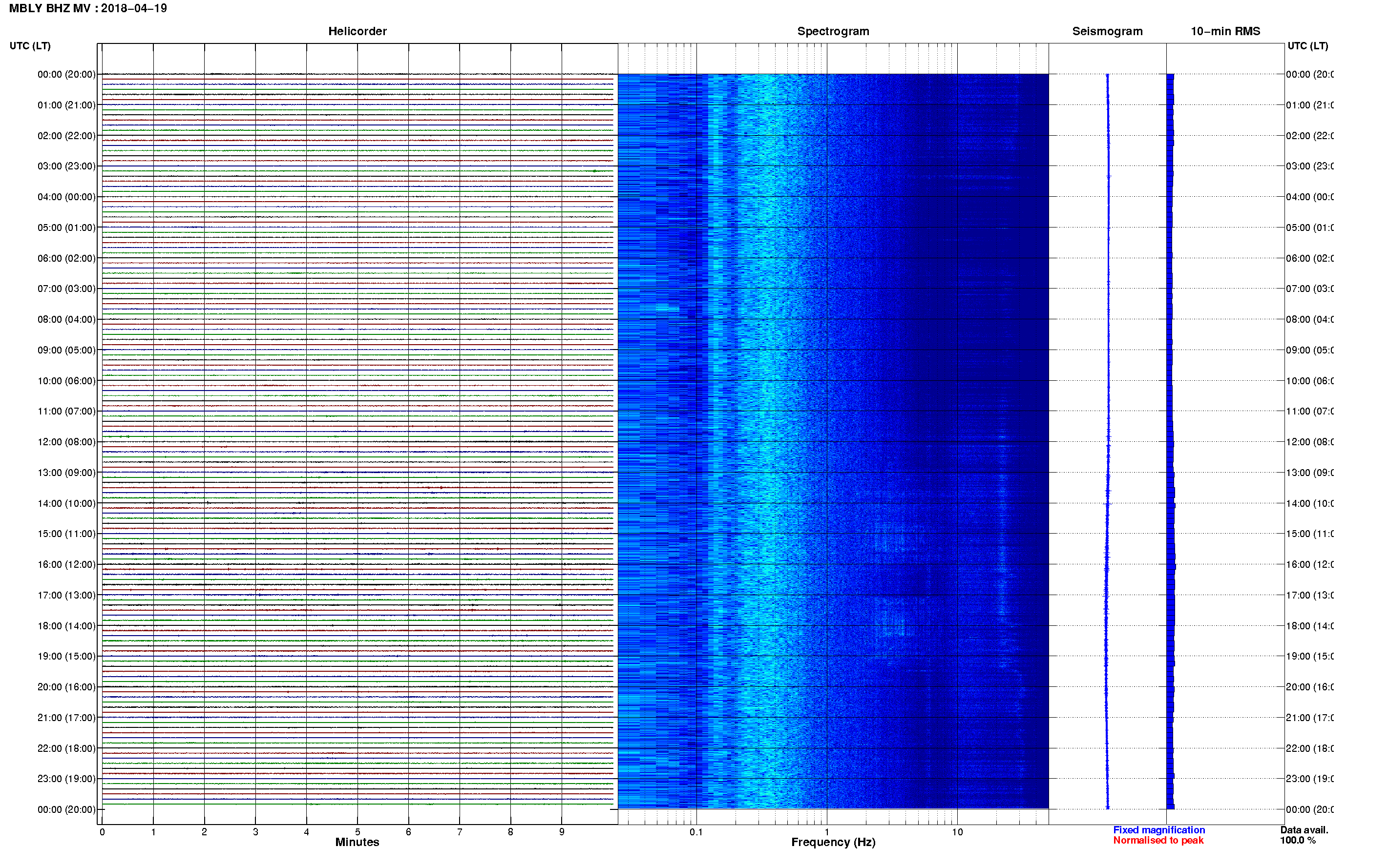Click the 'Minutes' axis title under the helicorder
This screenshot has width=1389, height=868.
357,842
